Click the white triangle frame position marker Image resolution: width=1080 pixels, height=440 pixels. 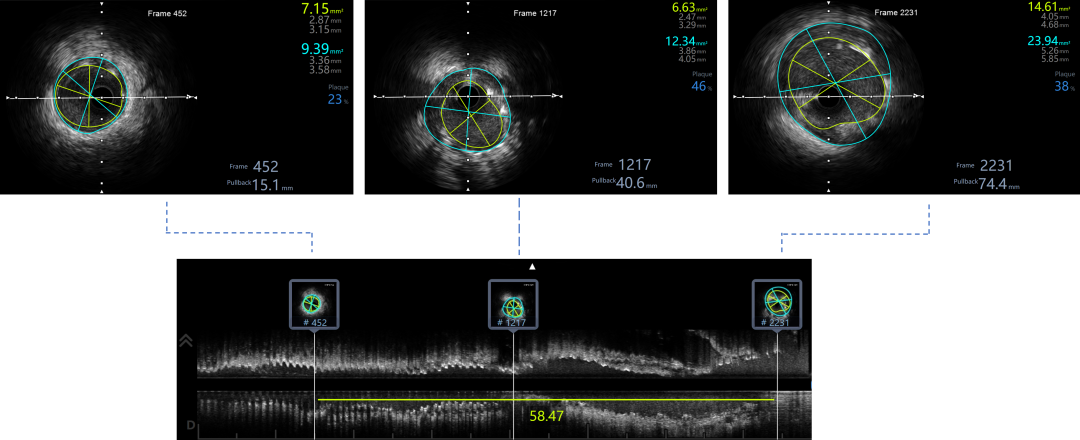[x=533, y=267]
